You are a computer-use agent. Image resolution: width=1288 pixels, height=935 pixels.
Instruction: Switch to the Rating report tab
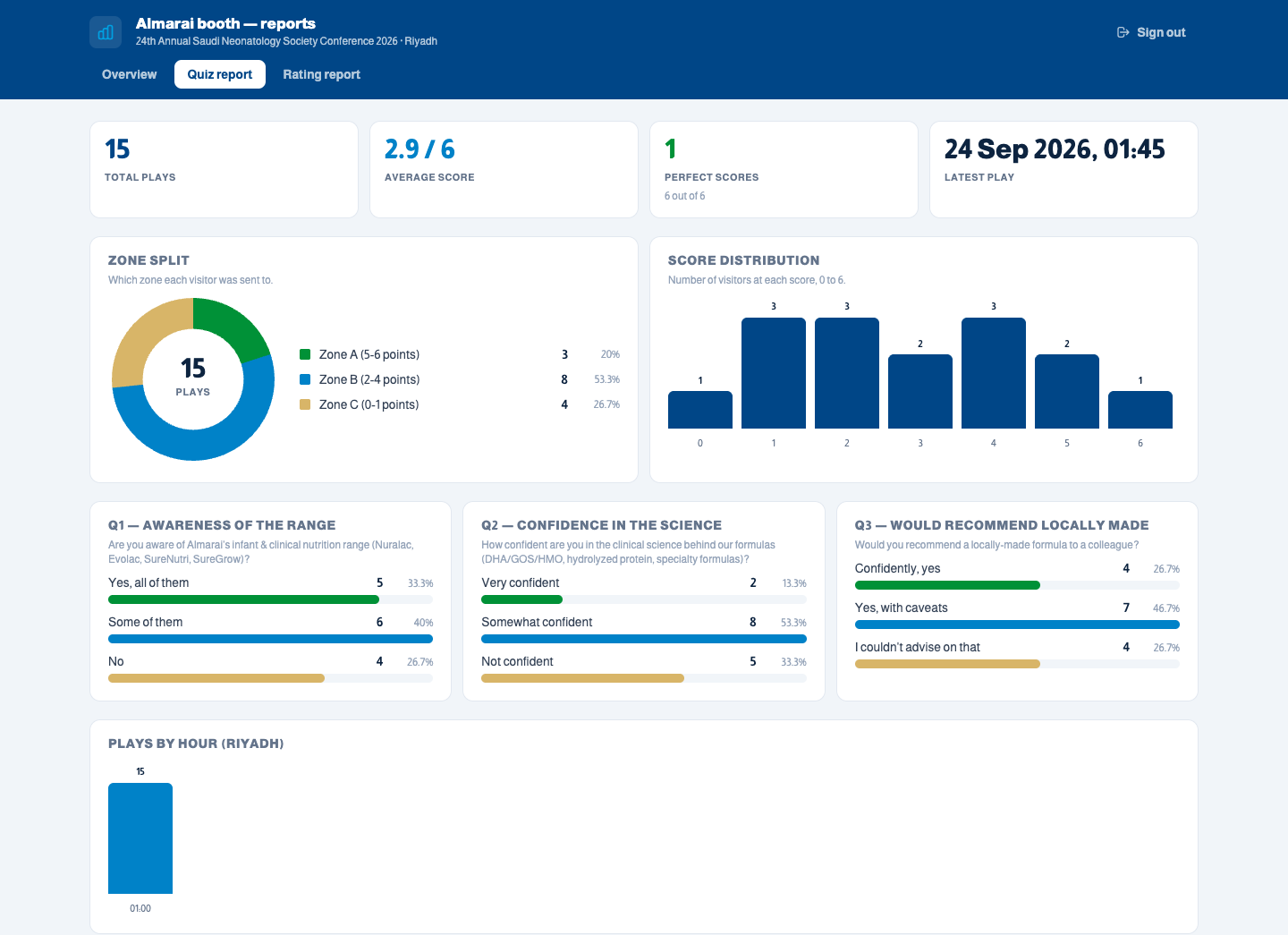coord(321,74)
